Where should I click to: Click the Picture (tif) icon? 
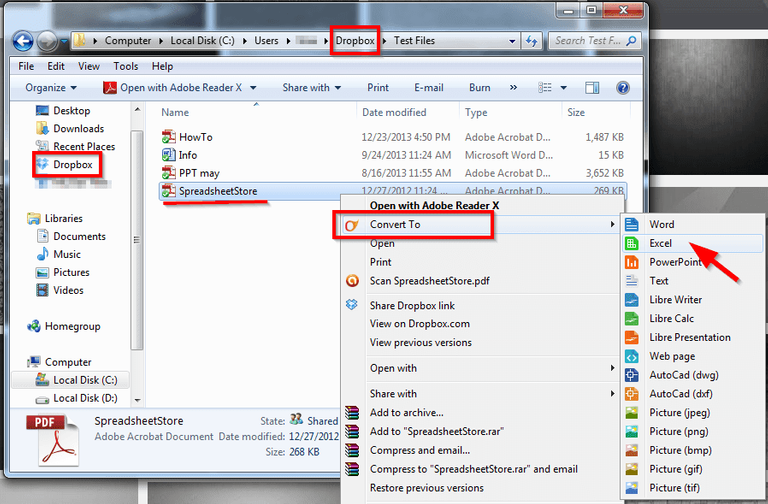pos(632,488)
